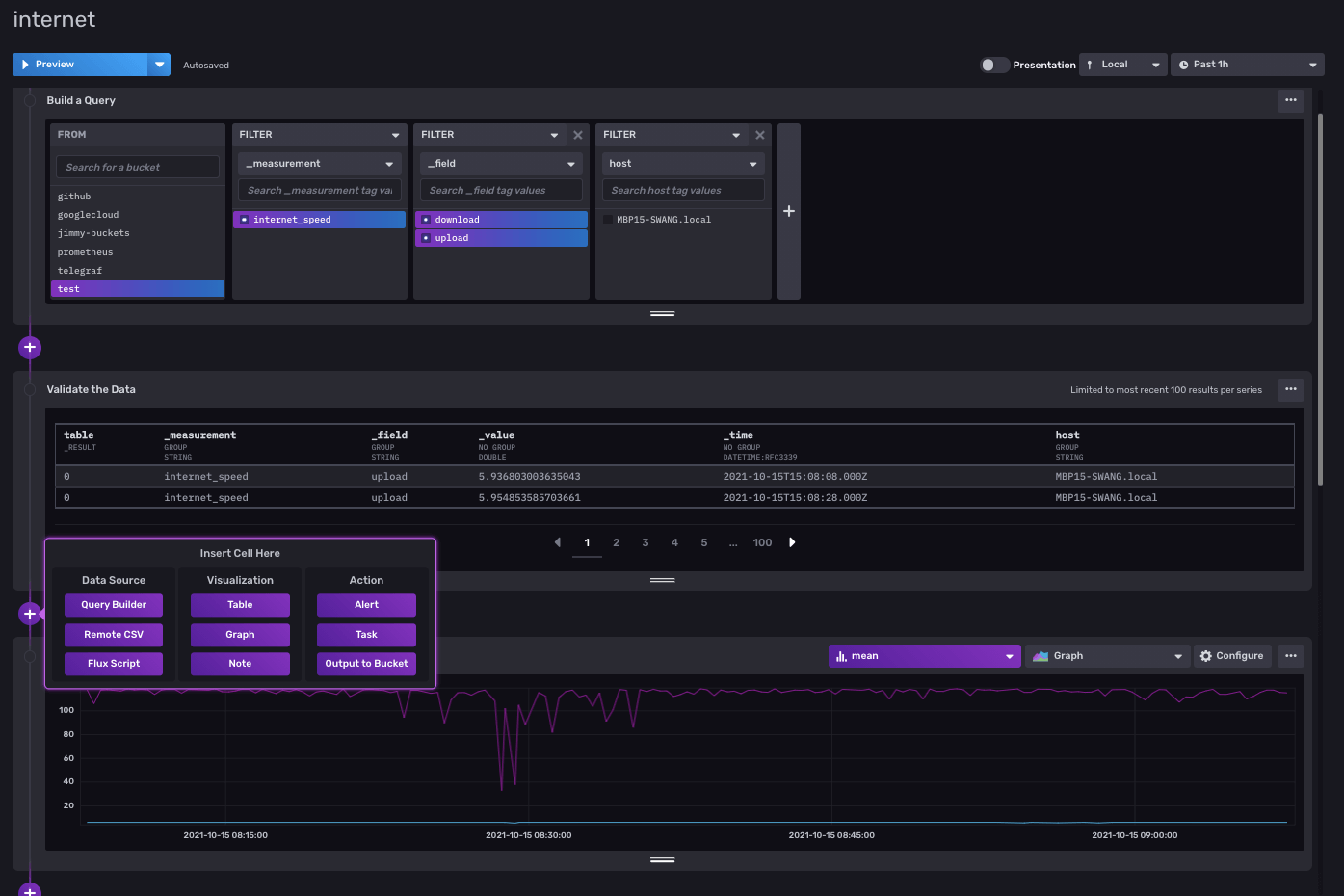Check the MBP15-SWANG.local host tag
1344x896 pixels.
coord(608,220)
